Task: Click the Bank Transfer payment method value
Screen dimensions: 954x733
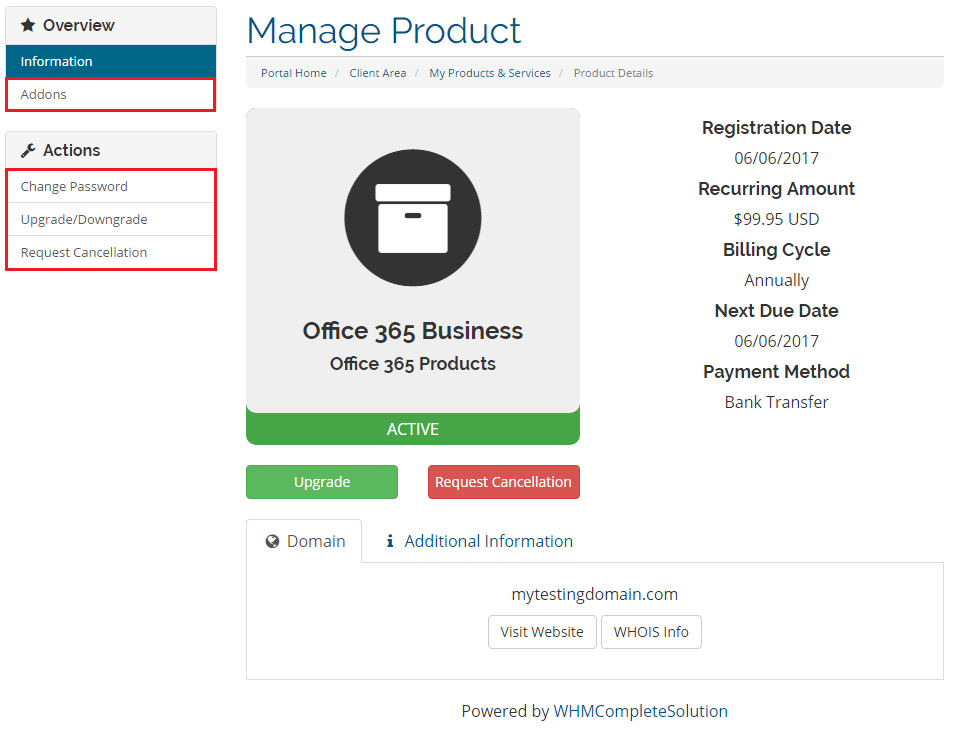Action: [776, 402]
